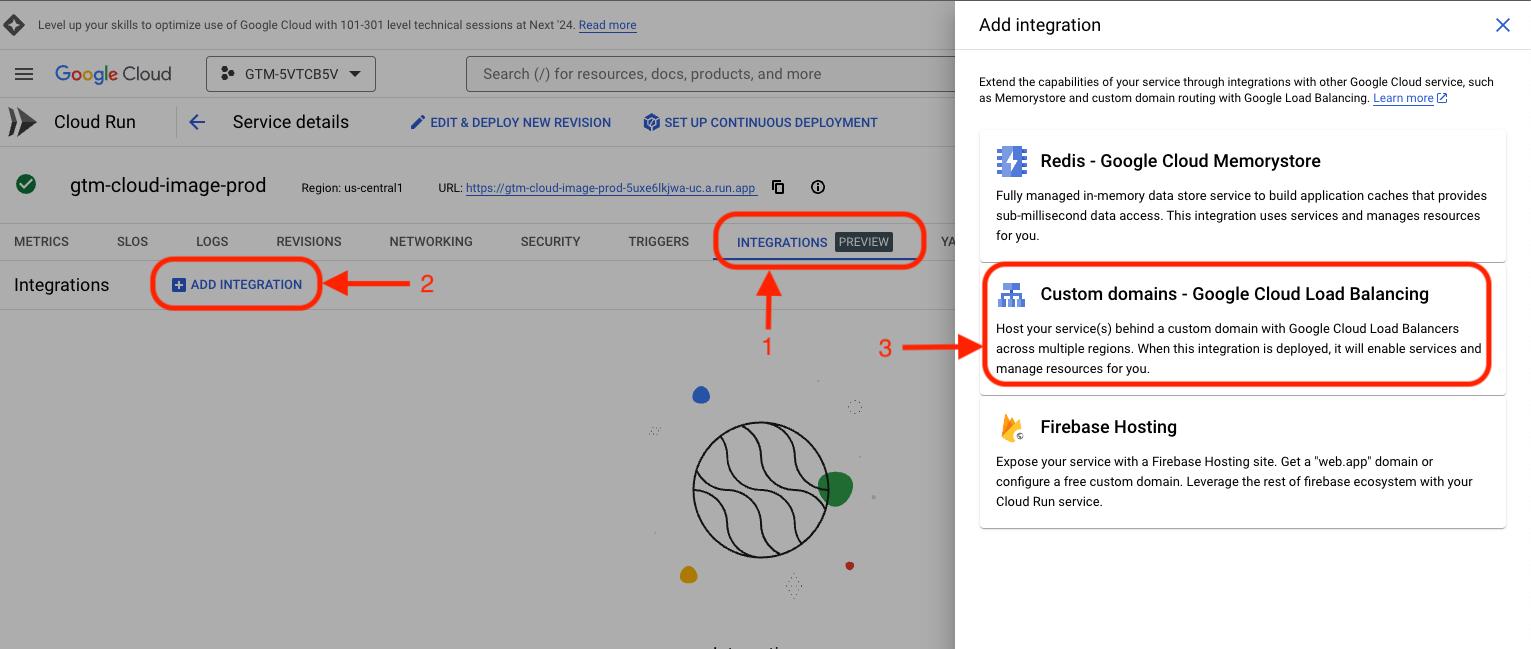Open the Logs tab
Viewport: 1531px width, 649px height.
coord(212,242)
